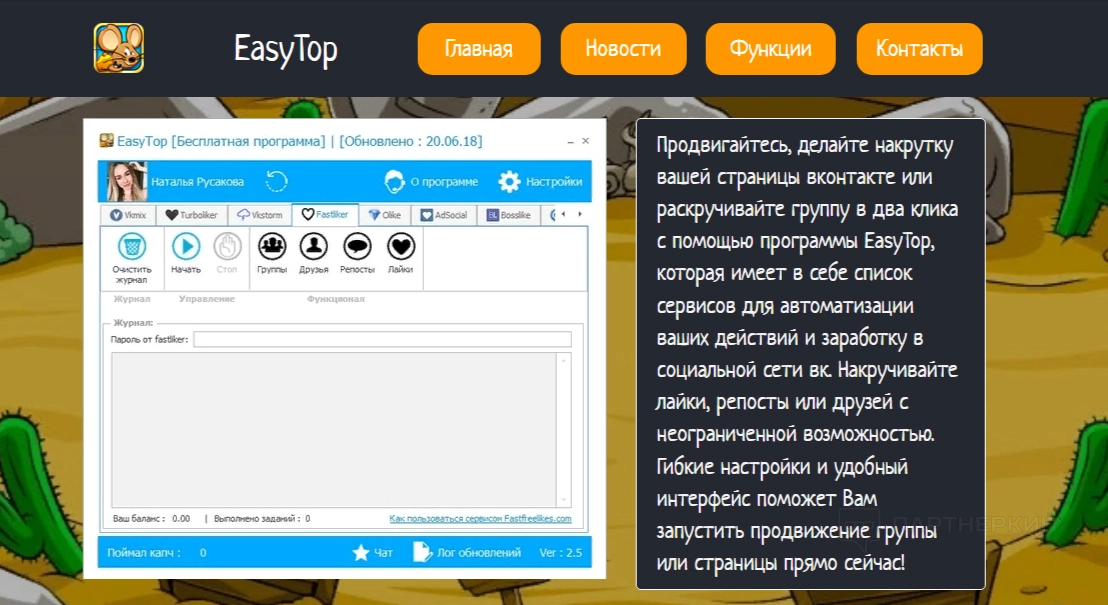Image resolution: width=1108 pixels, height=605 pixels.
Task: Open О программе support icon
Action: click(x=394, y=182)
